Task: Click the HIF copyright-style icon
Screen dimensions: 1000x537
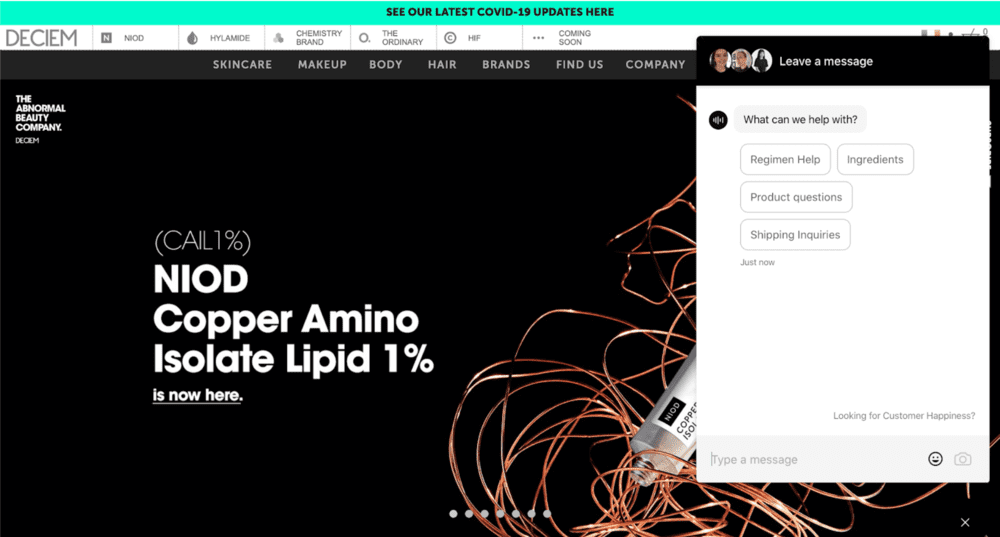Action: (x=450, y=38)
